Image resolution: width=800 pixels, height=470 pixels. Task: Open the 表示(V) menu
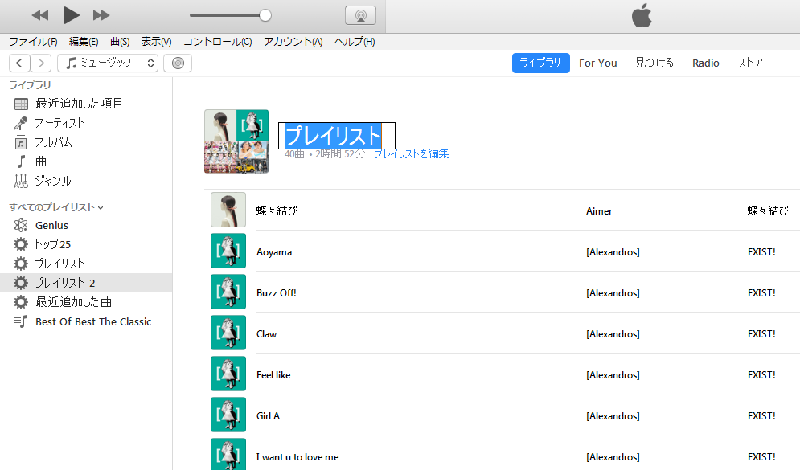(x=156, y=42)
